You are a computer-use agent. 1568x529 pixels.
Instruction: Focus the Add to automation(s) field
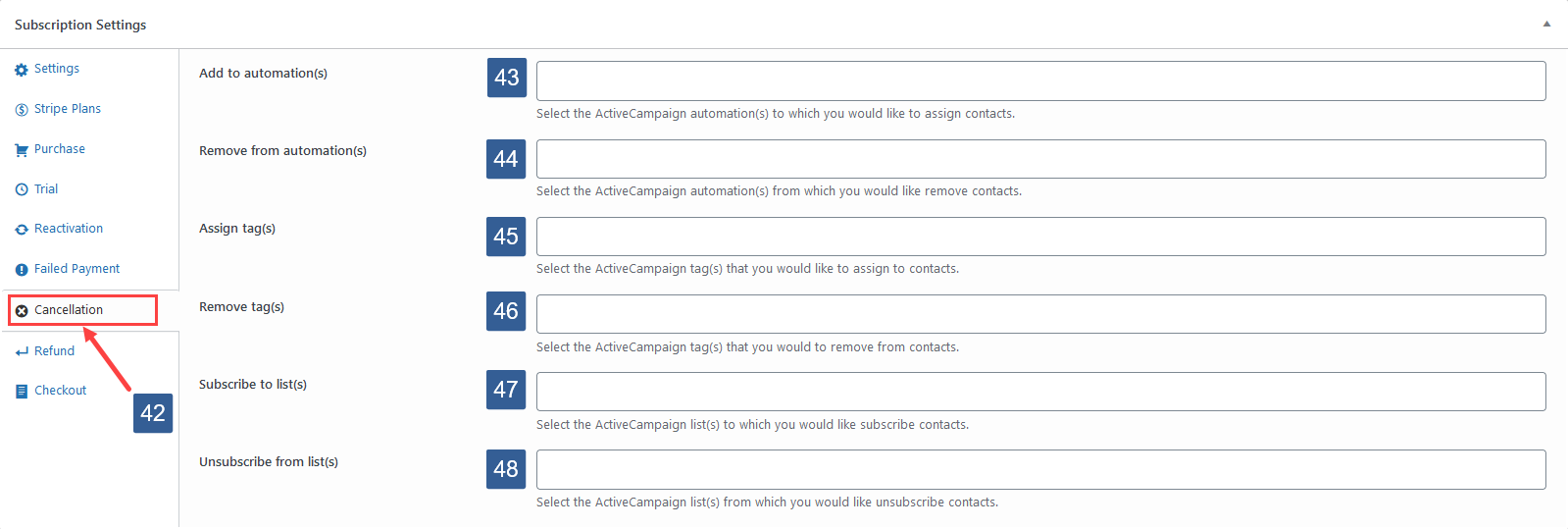point(1040,80)
